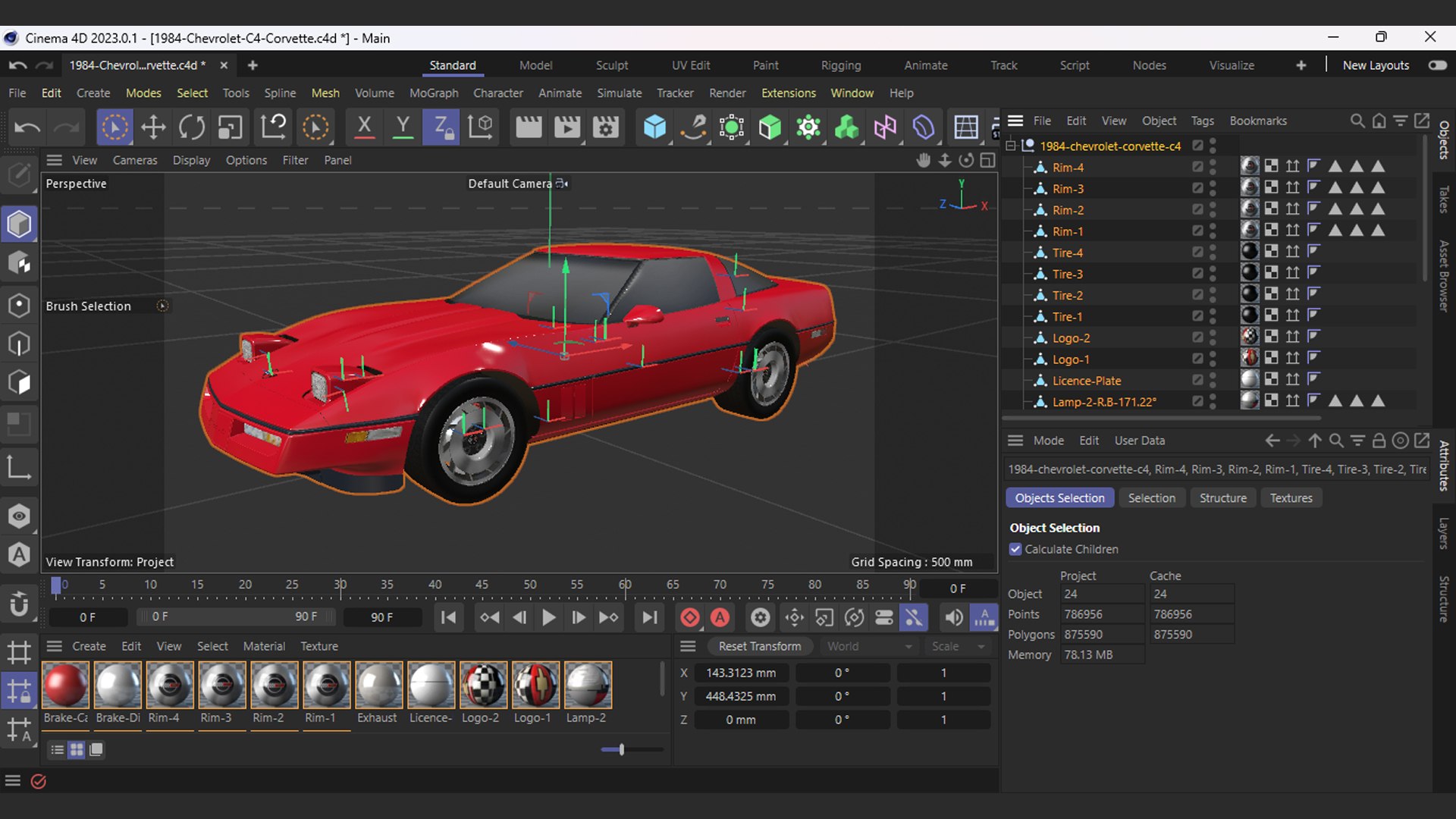
Task: Switch to the Sculpt layout tab
Action: [x=611, y=65]
